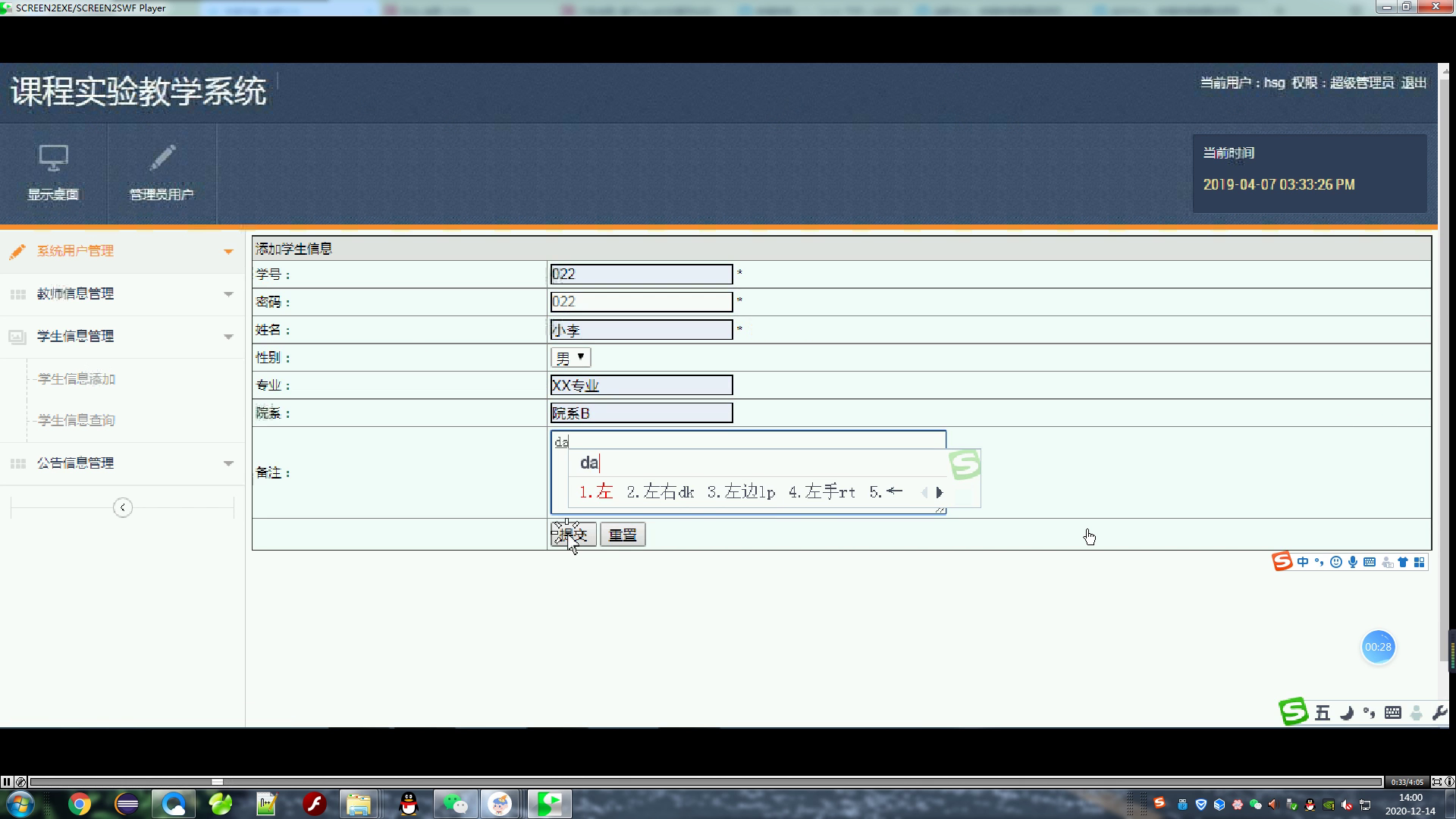Click the player seek bar thumb
Screen dimensions: 1456x819
(217, 782)
